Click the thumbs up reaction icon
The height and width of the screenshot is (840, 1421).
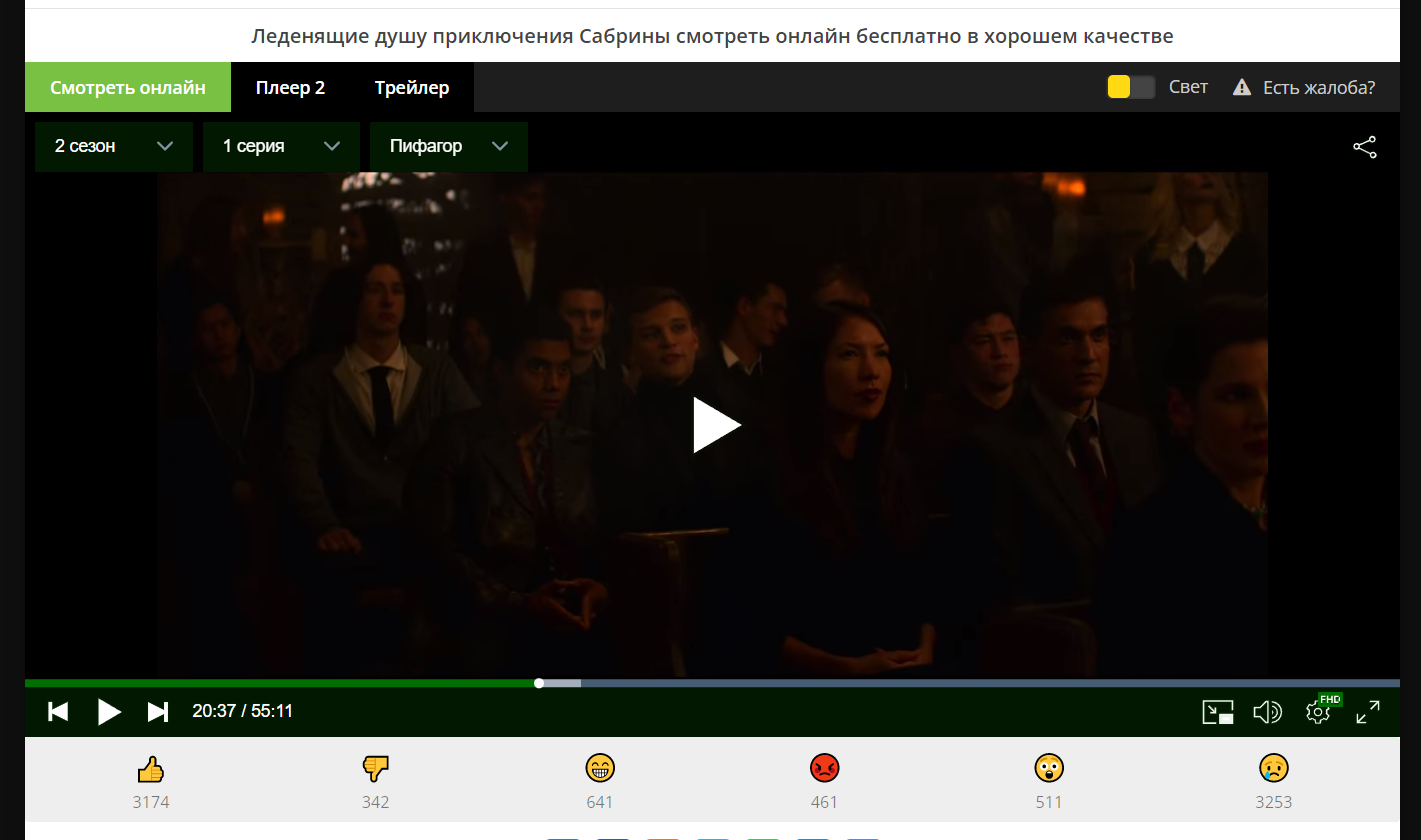point(150,768)
